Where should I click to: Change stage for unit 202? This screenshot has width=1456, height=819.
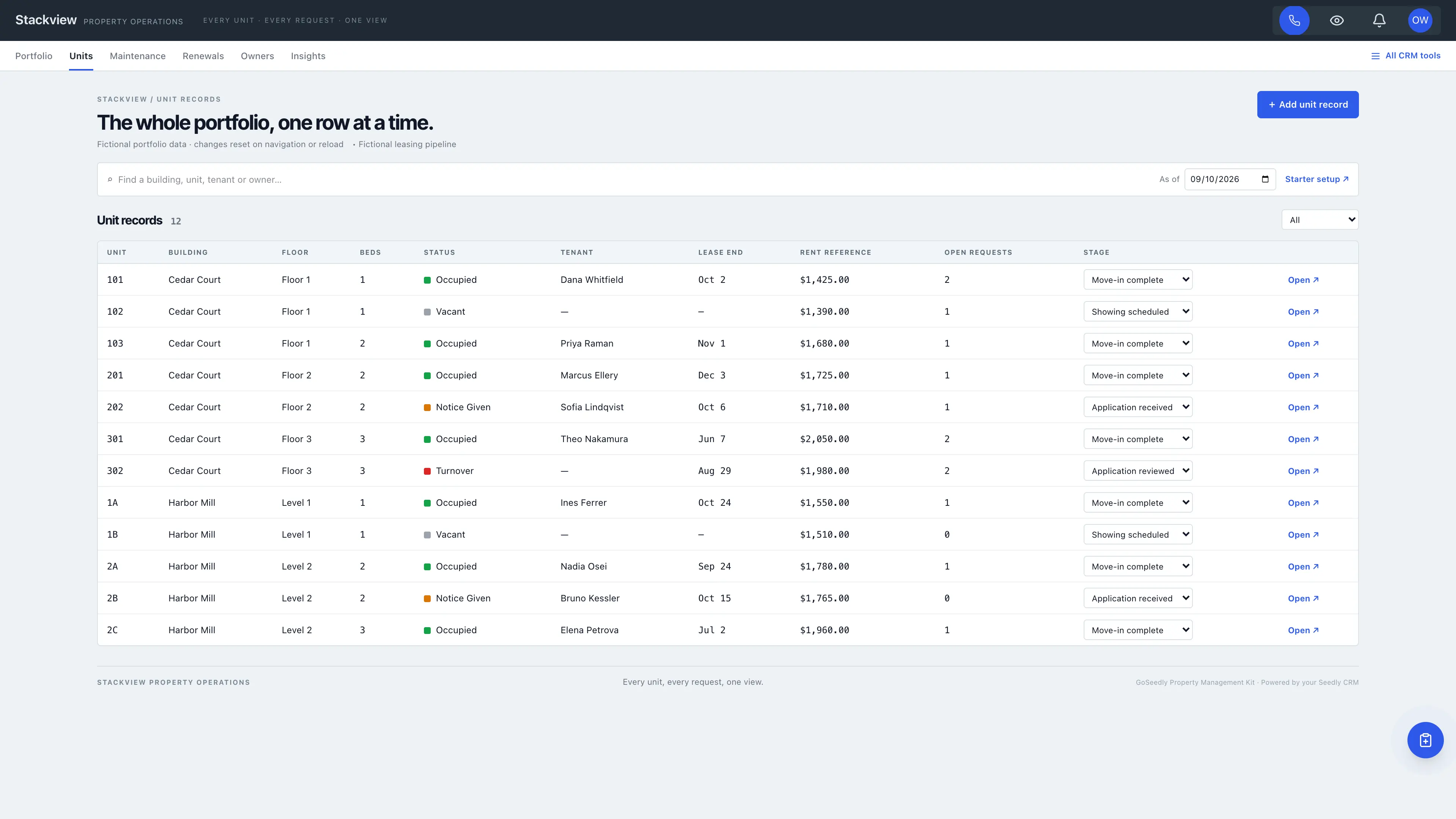point(1138,407)
